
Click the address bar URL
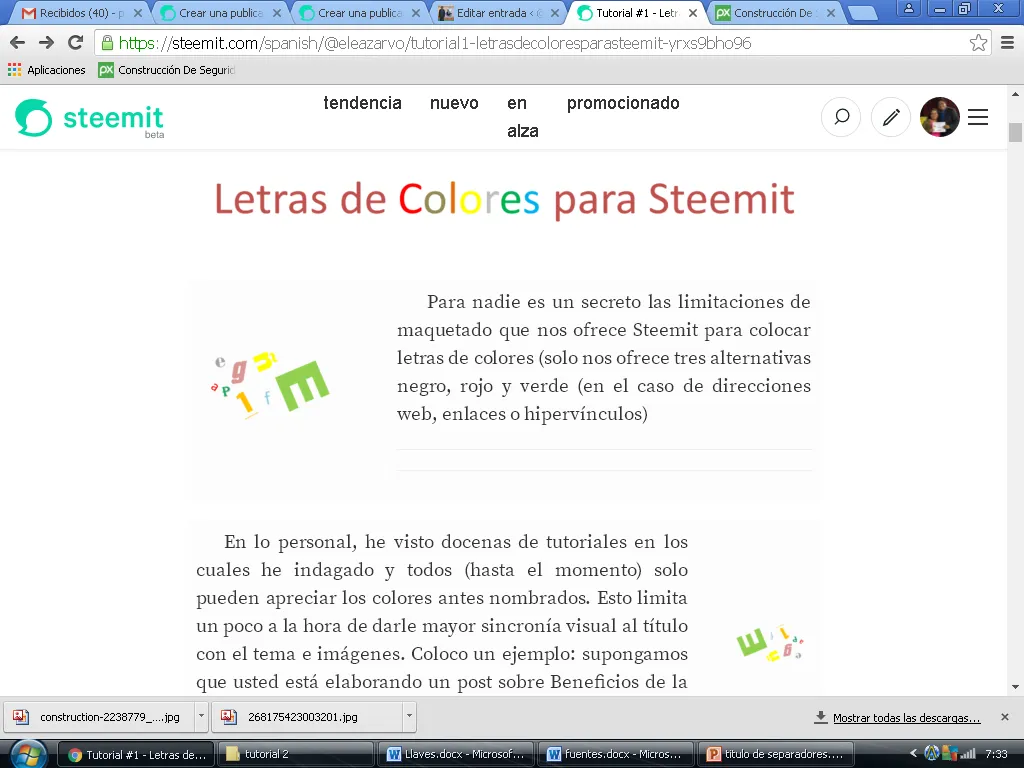(x=434, y=43)
